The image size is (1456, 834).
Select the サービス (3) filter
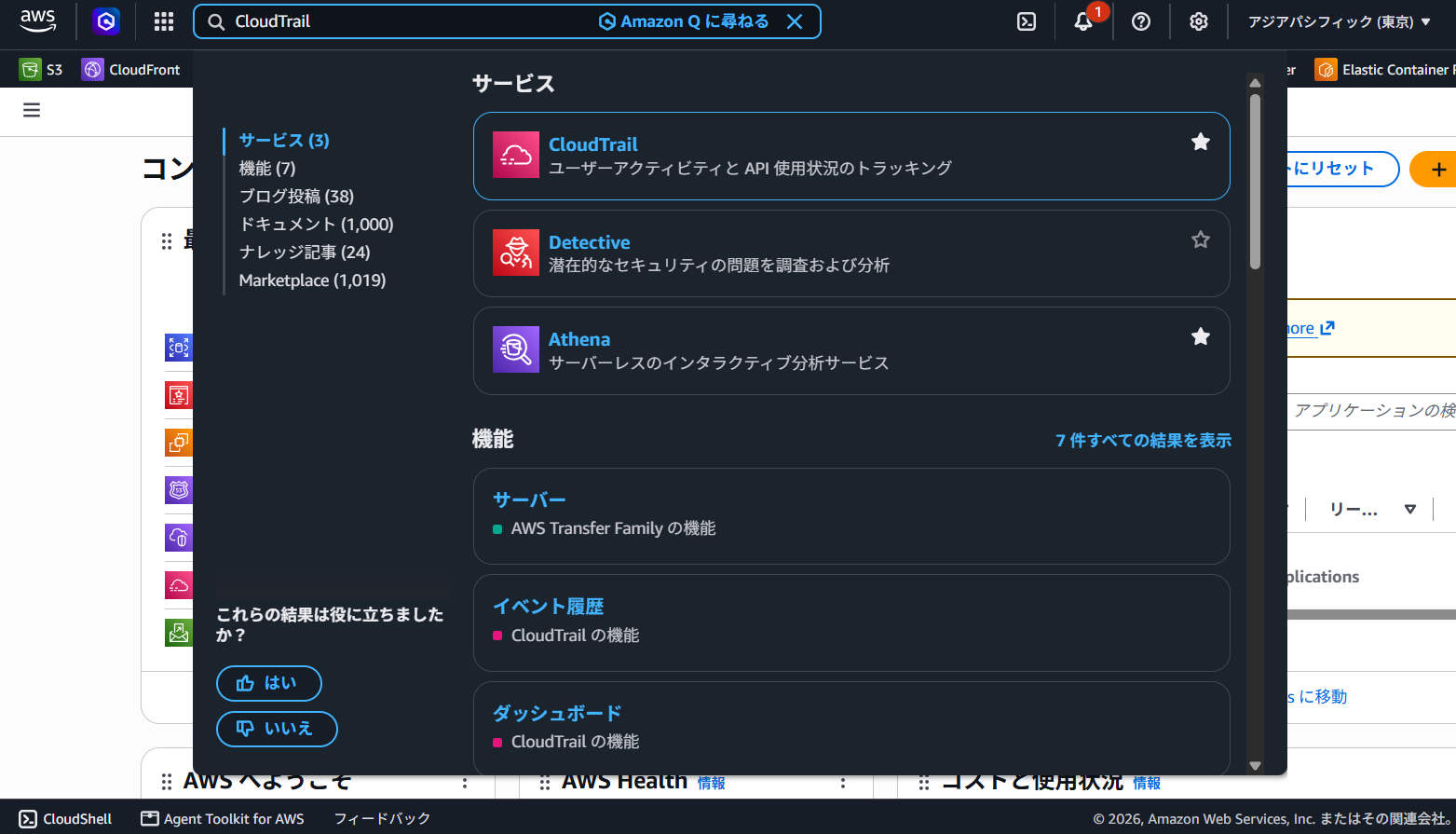[x=284, y=141]
